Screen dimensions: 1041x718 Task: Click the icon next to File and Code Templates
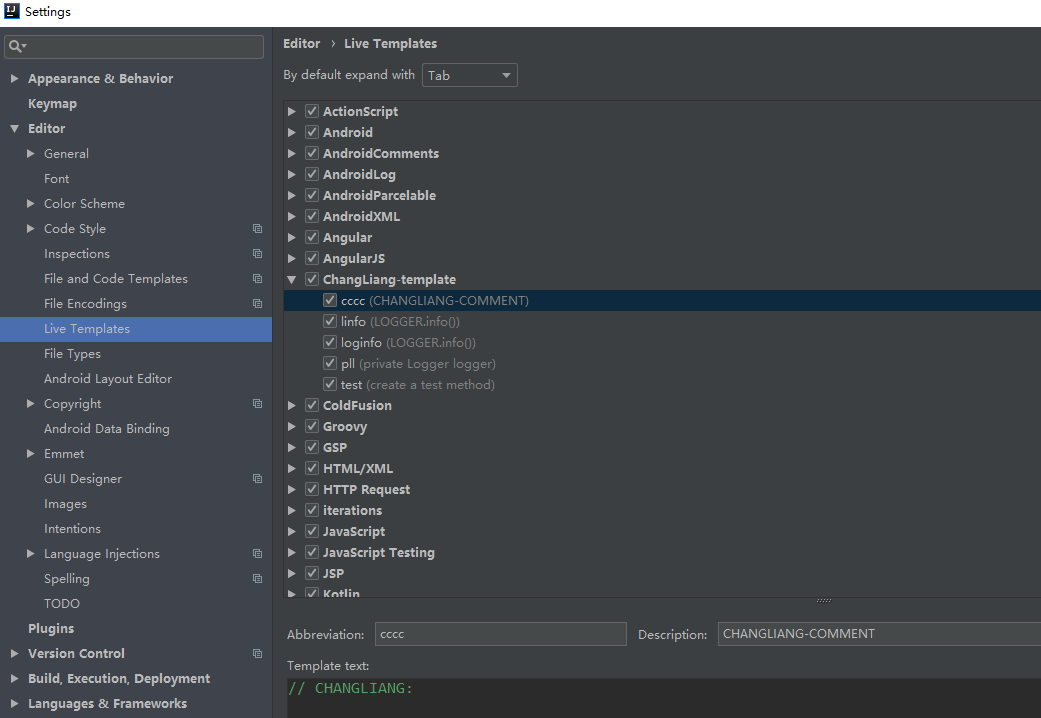tap(257, 278)
